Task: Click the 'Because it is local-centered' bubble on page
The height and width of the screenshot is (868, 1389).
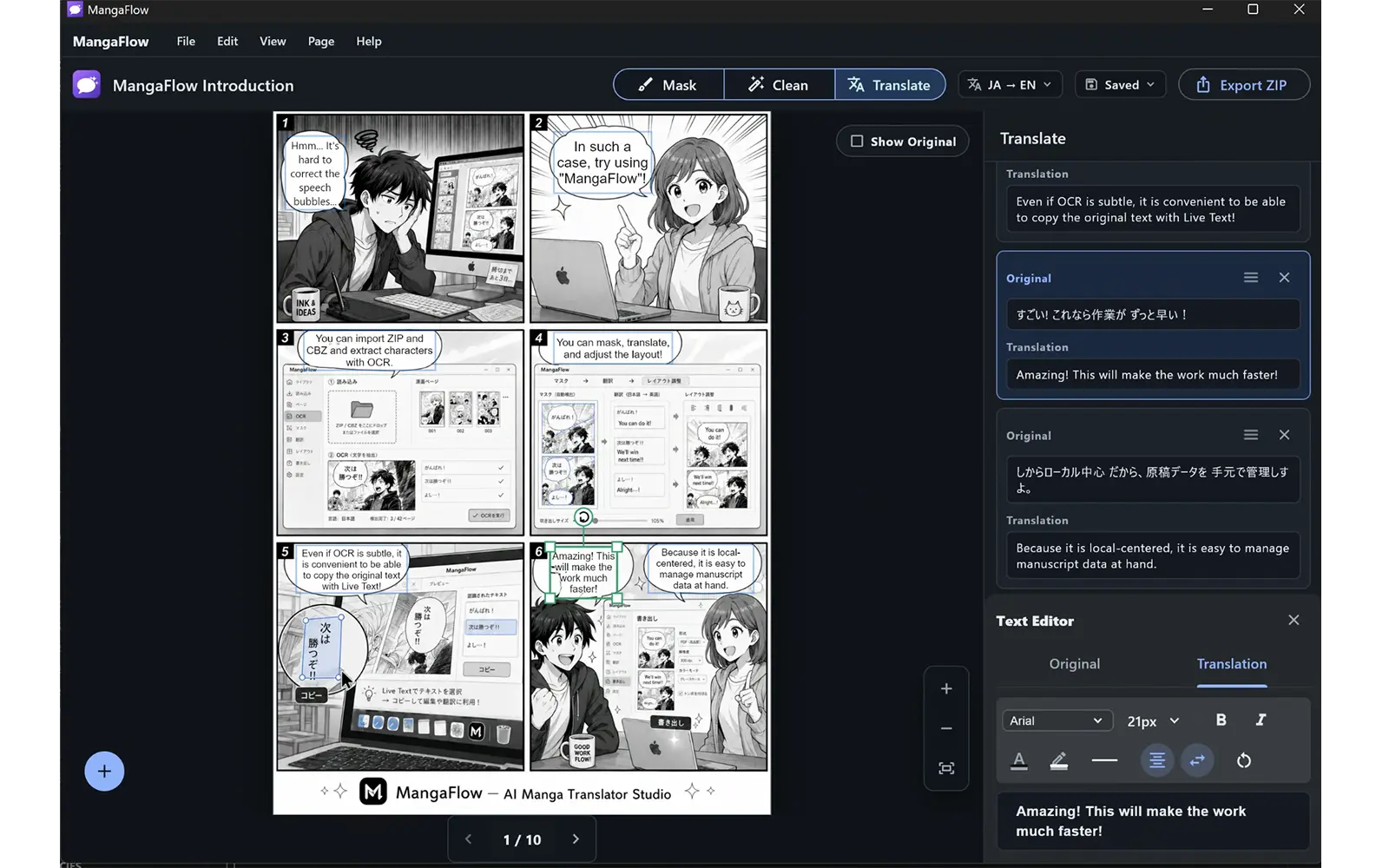Action: 701,569
